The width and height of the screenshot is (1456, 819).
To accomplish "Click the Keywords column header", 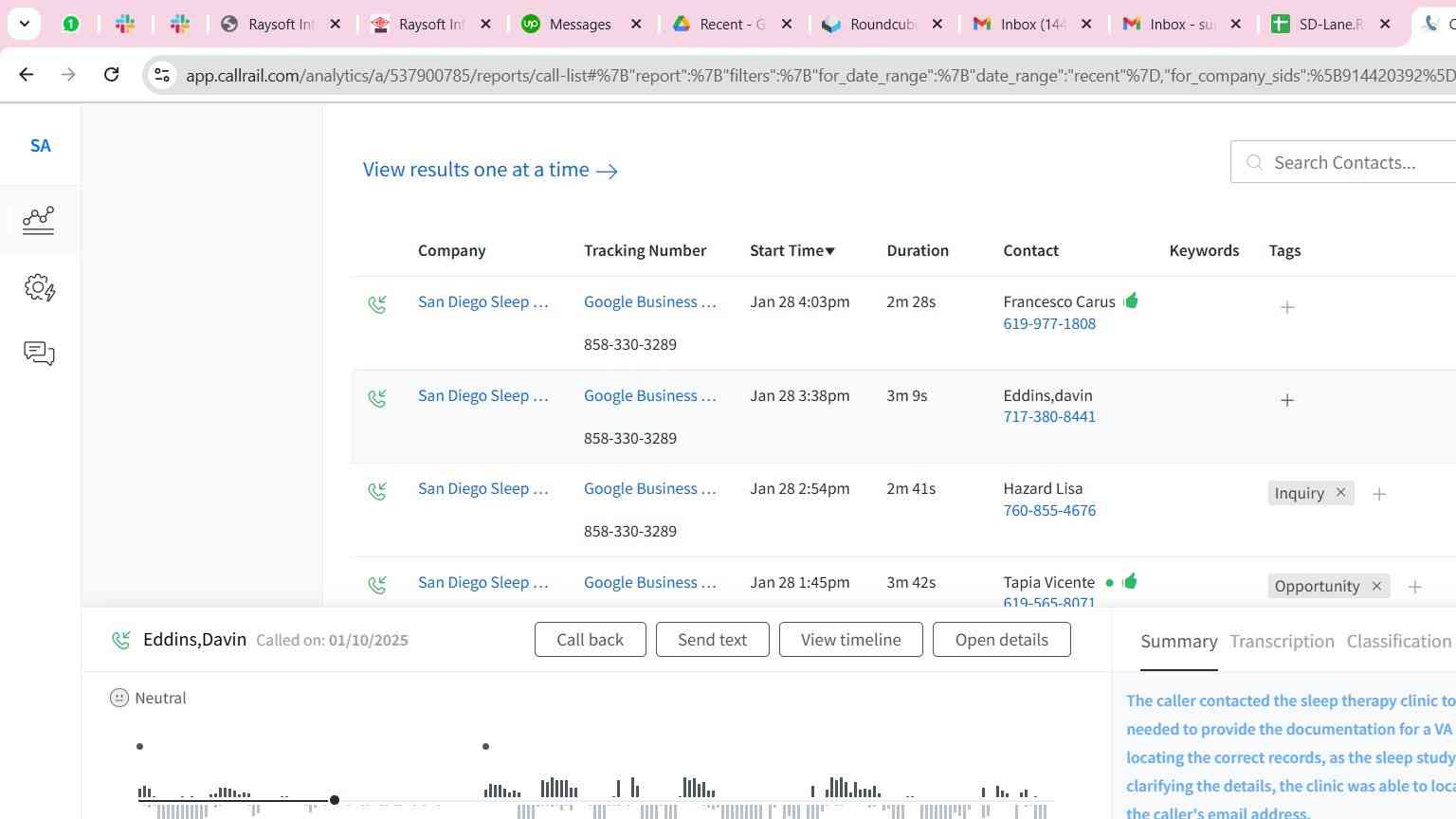I will pyautogui.click(x=1204, y=250).
